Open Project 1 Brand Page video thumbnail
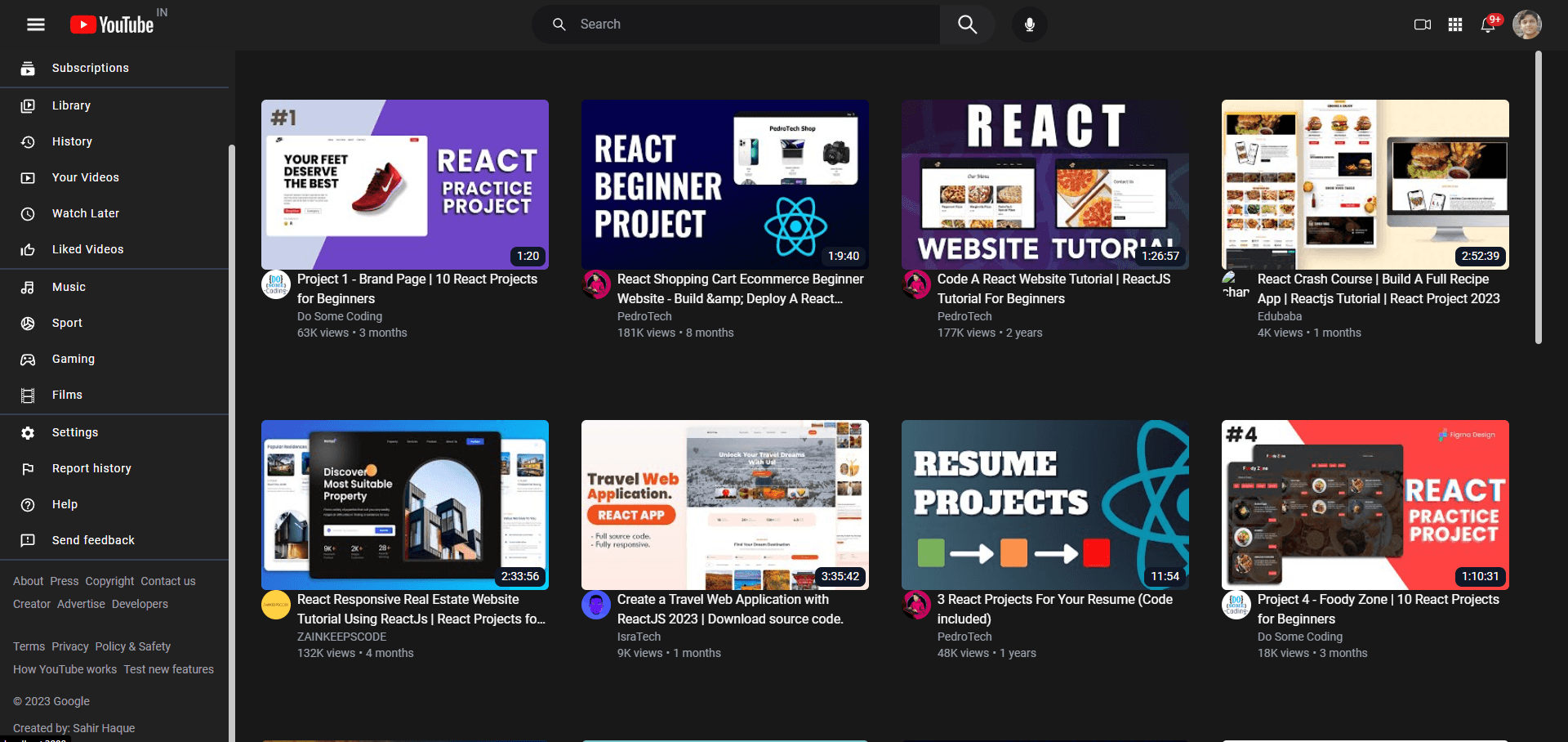The image size is (1568, 742). [x=405, y=185]
